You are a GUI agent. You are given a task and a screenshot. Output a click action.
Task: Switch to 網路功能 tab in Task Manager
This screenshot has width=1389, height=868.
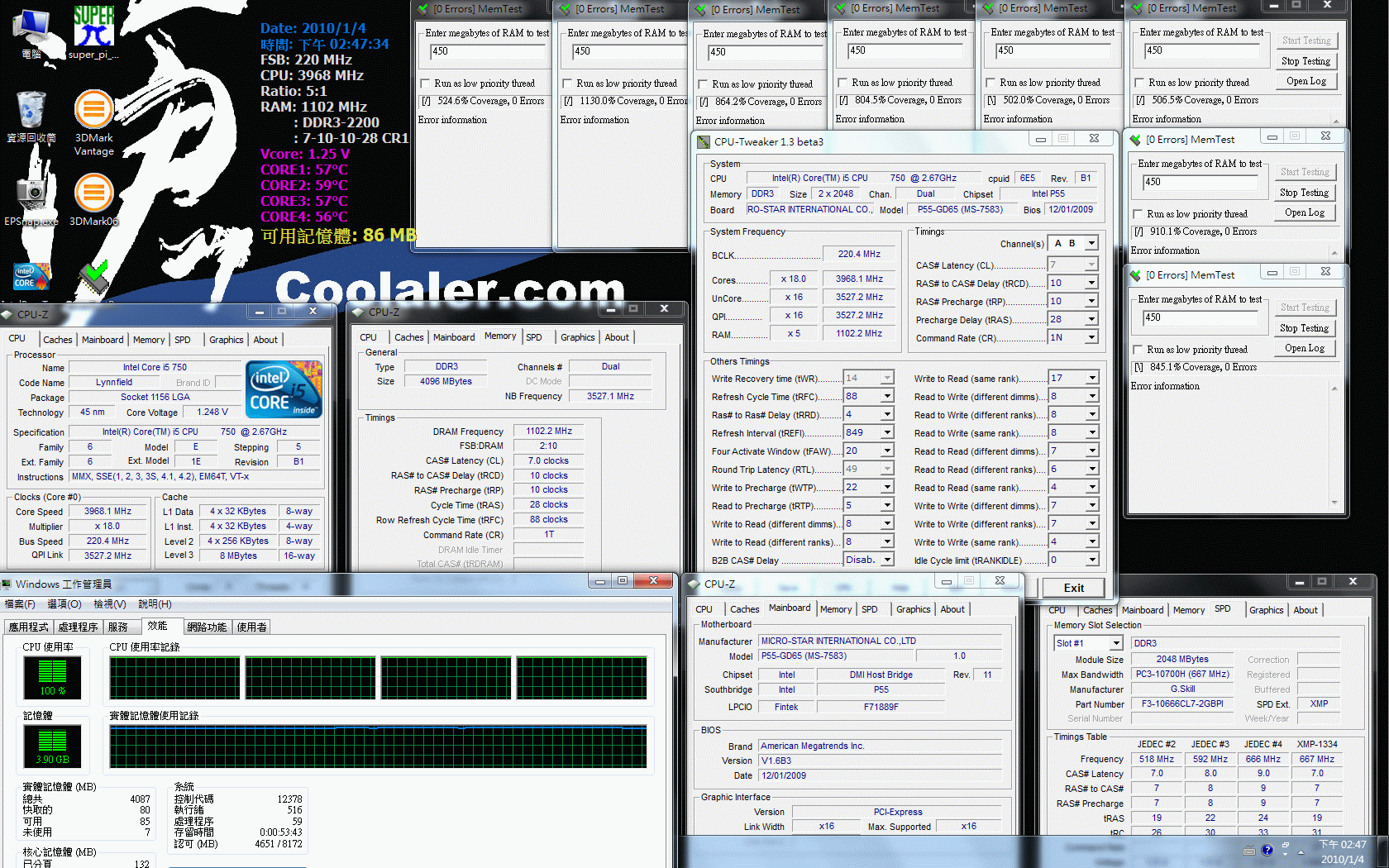coord(207,627)
